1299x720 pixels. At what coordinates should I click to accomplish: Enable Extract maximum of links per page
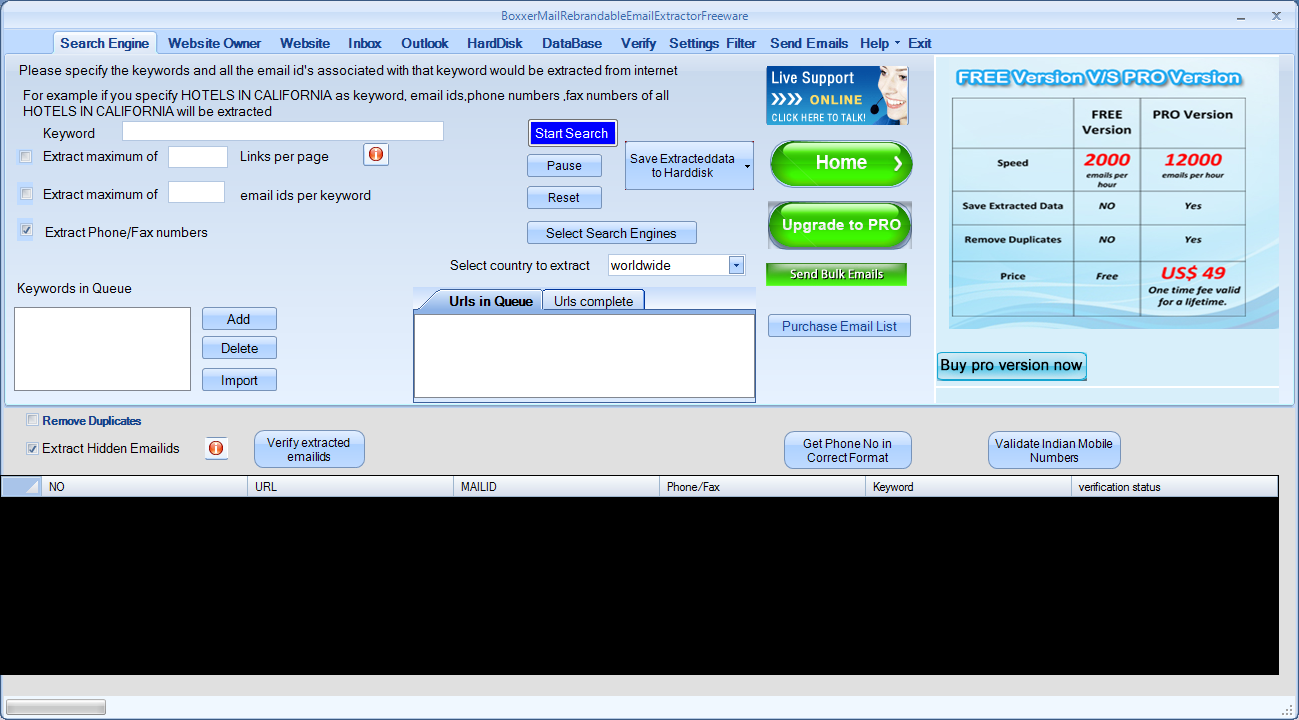pyautogui.click(x=25, y=156)
